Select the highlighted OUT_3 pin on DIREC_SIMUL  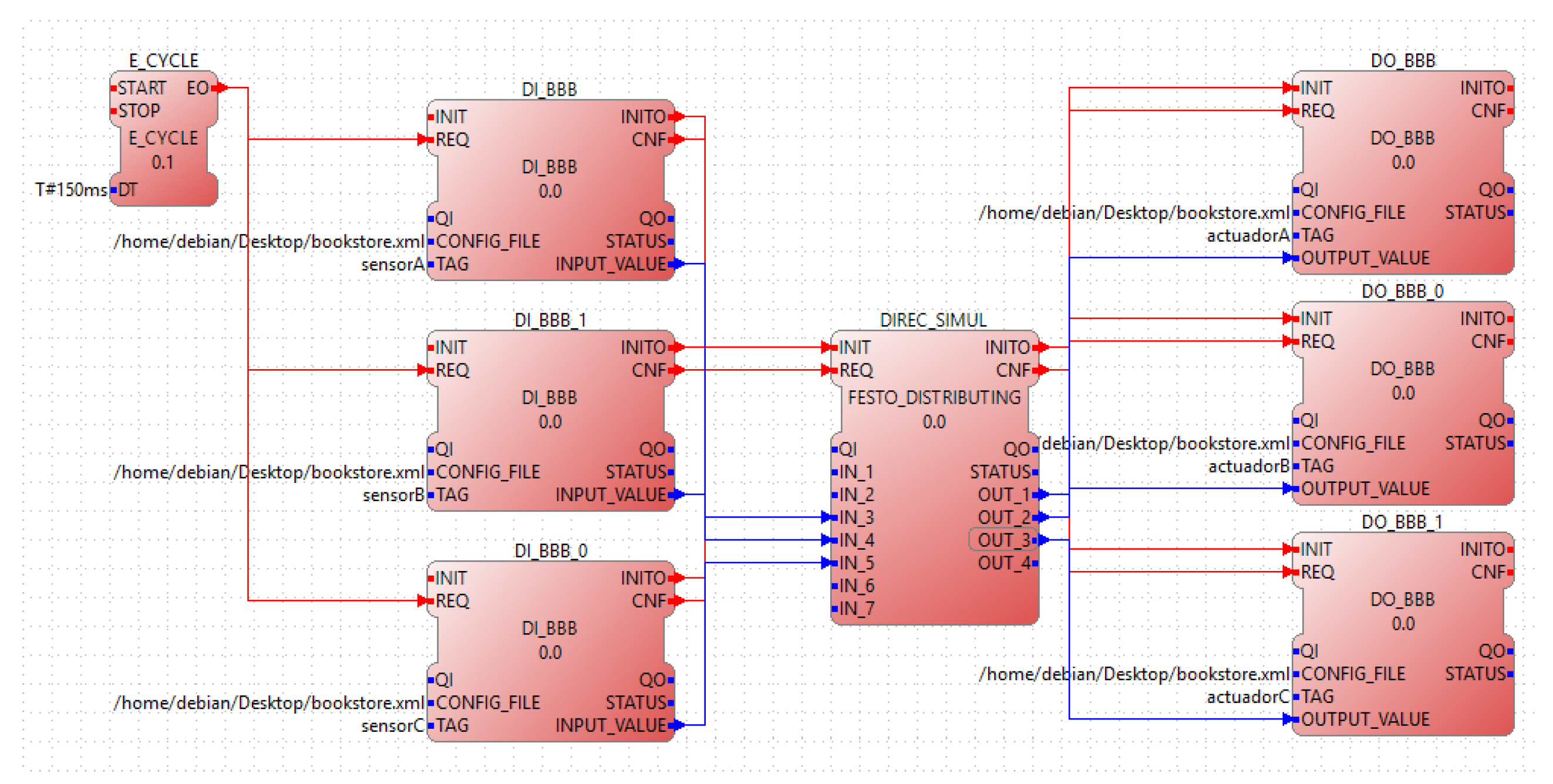click(1003, 540)
